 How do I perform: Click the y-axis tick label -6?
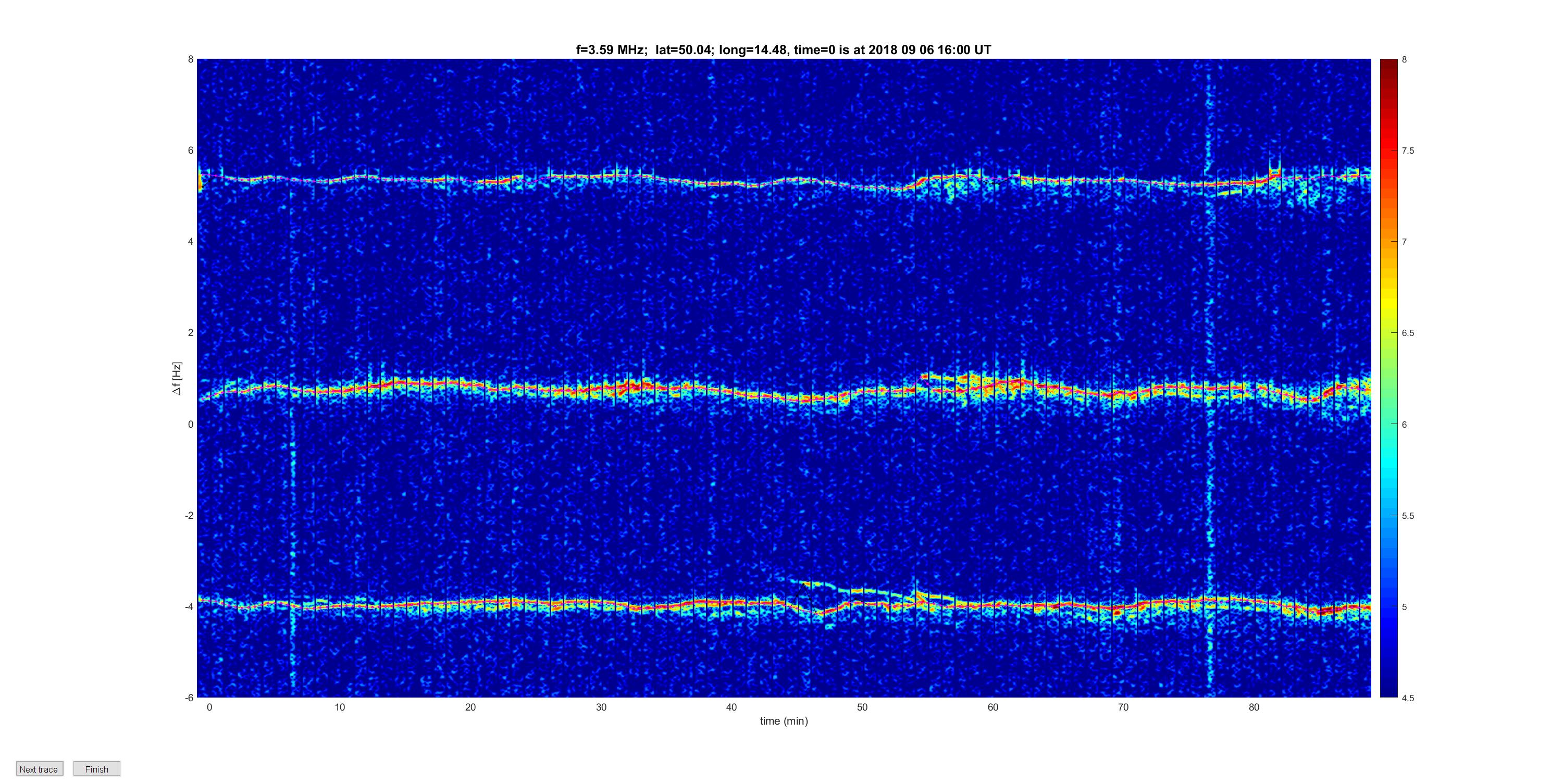(x=189, y=698)
